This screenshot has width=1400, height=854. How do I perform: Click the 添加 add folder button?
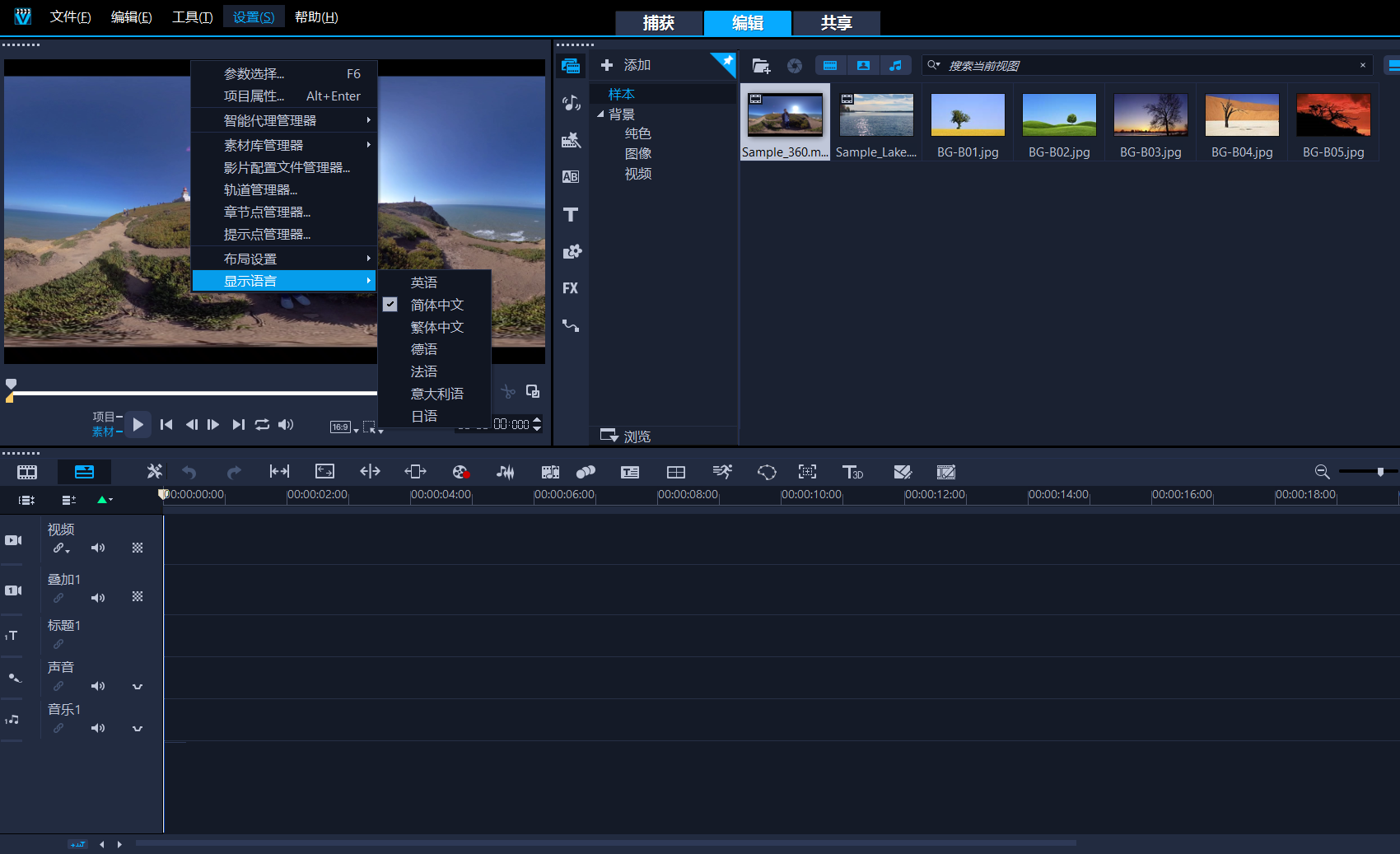click(626, 65)
